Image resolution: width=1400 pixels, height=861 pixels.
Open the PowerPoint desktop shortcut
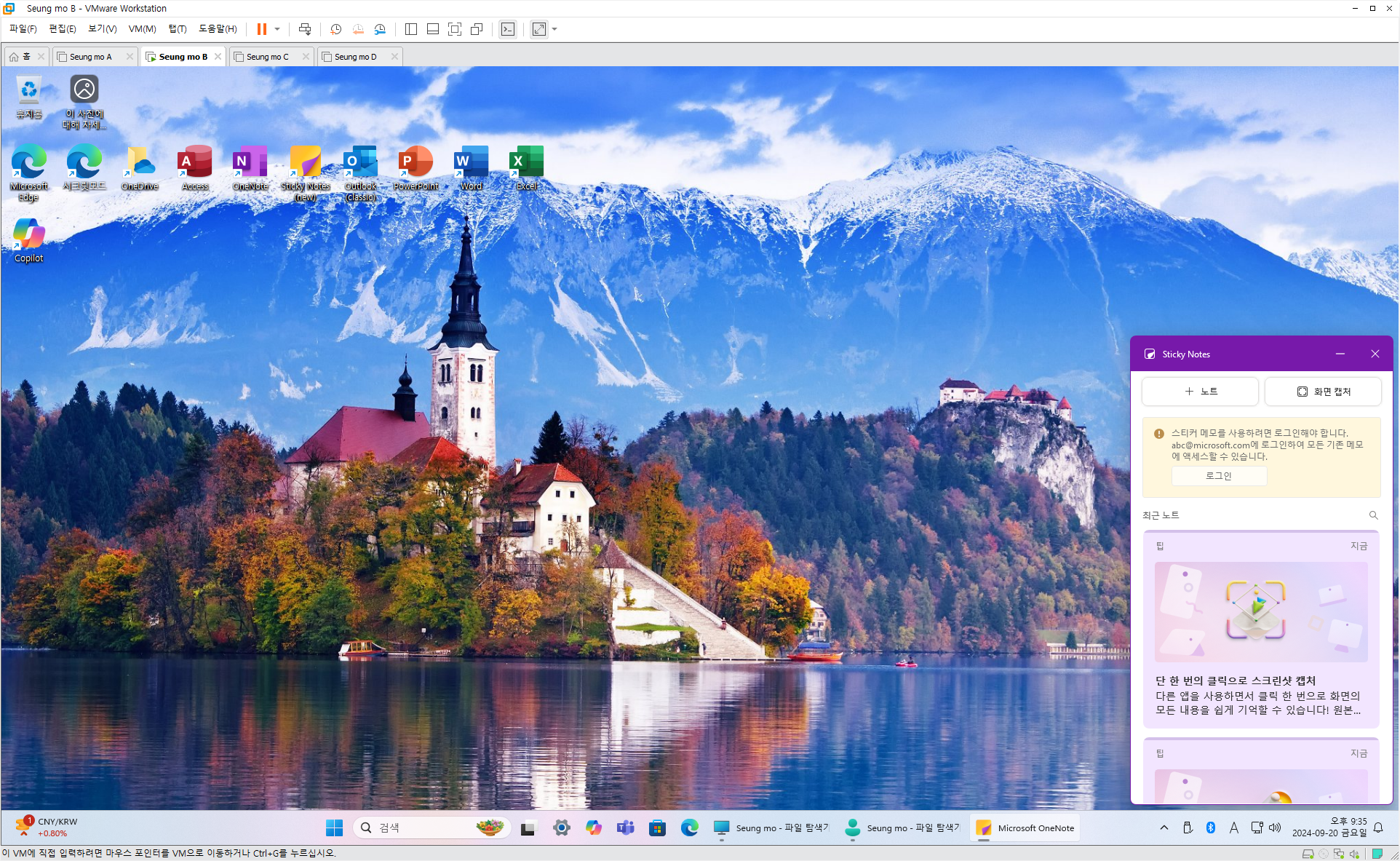coord(415,167)
